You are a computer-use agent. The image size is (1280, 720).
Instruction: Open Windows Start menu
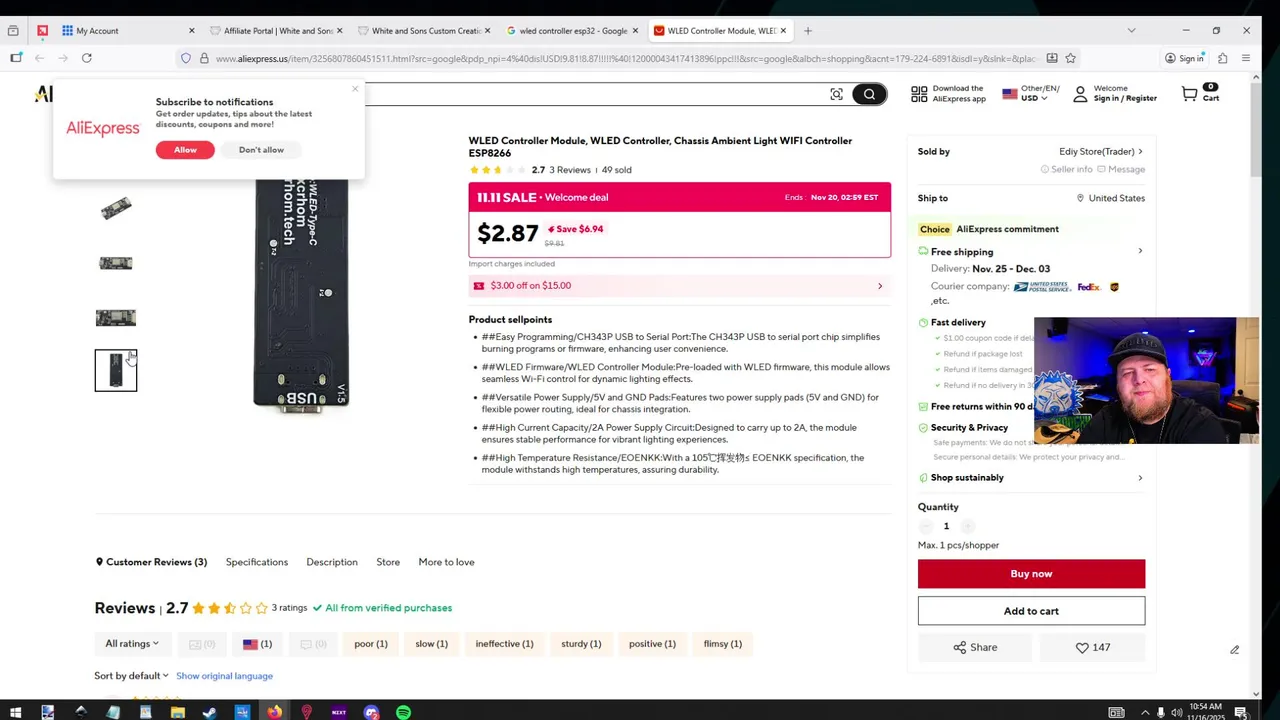click(15, 712)
